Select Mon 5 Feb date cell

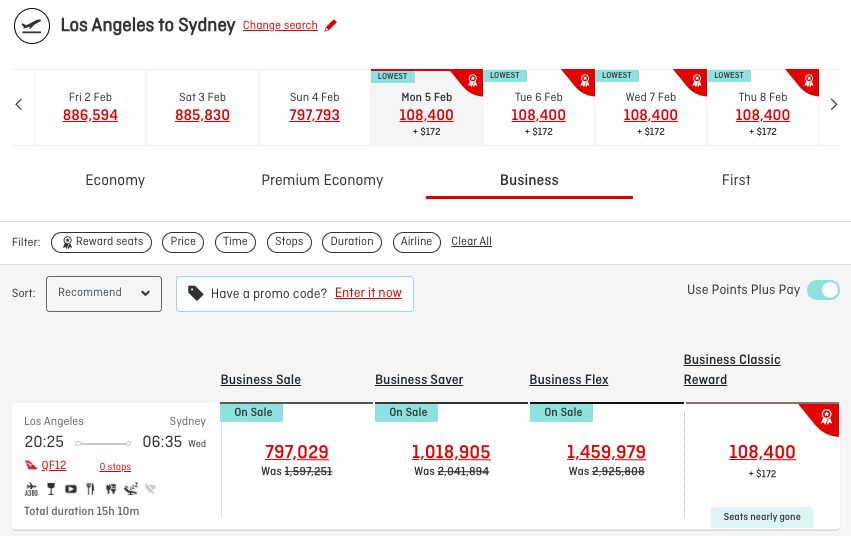(x=427, y=107)
